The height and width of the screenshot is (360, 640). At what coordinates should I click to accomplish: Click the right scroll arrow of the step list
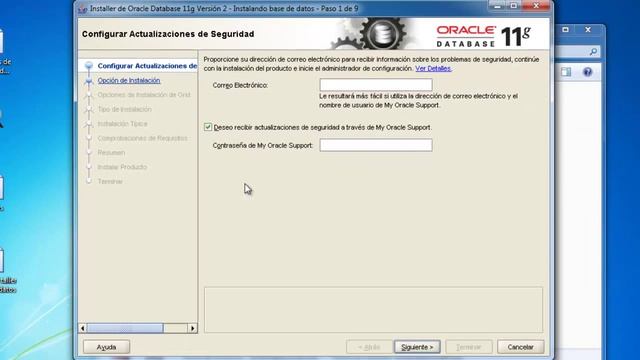(193, 328)
